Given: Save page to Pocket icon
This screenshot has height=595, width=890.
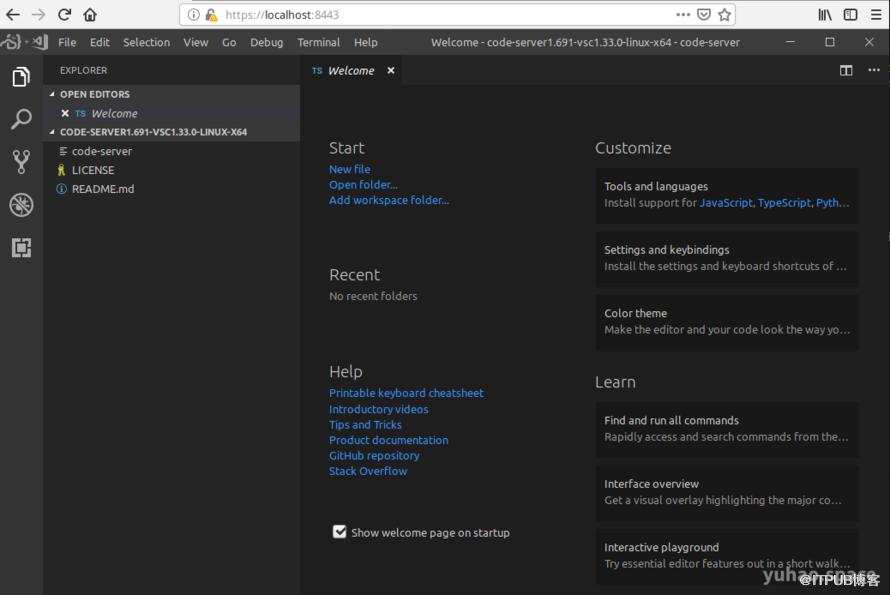Looking at the screenshot, I should tap(704, 15).
